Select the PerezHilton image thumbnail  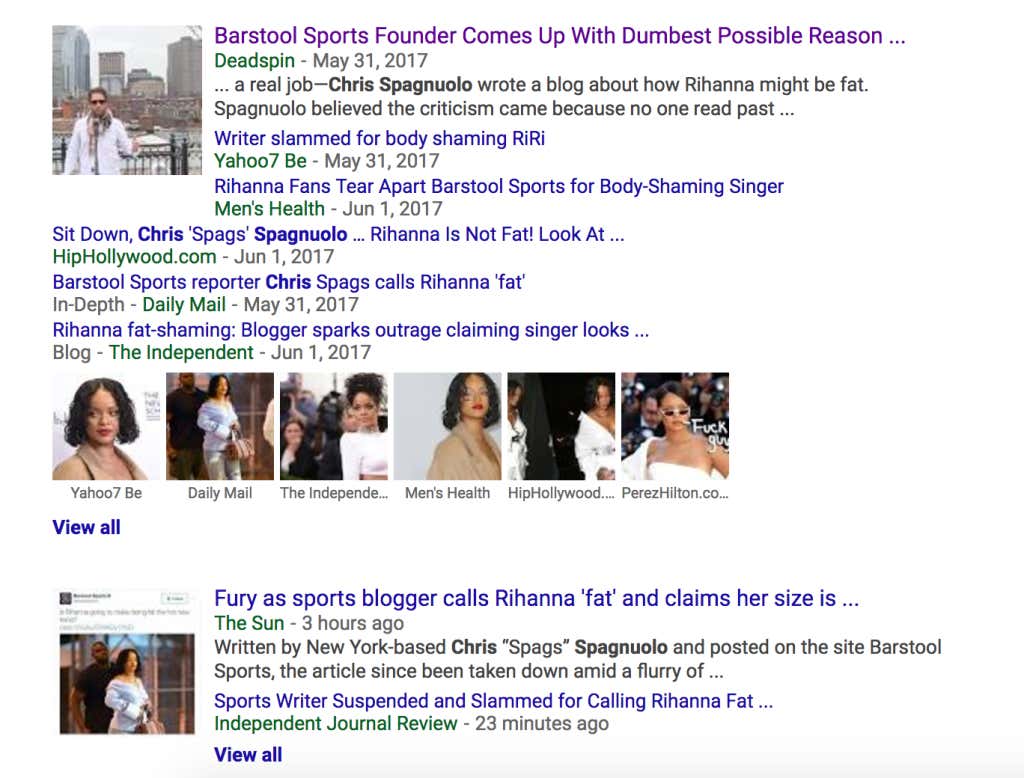(x=675, y=426)
